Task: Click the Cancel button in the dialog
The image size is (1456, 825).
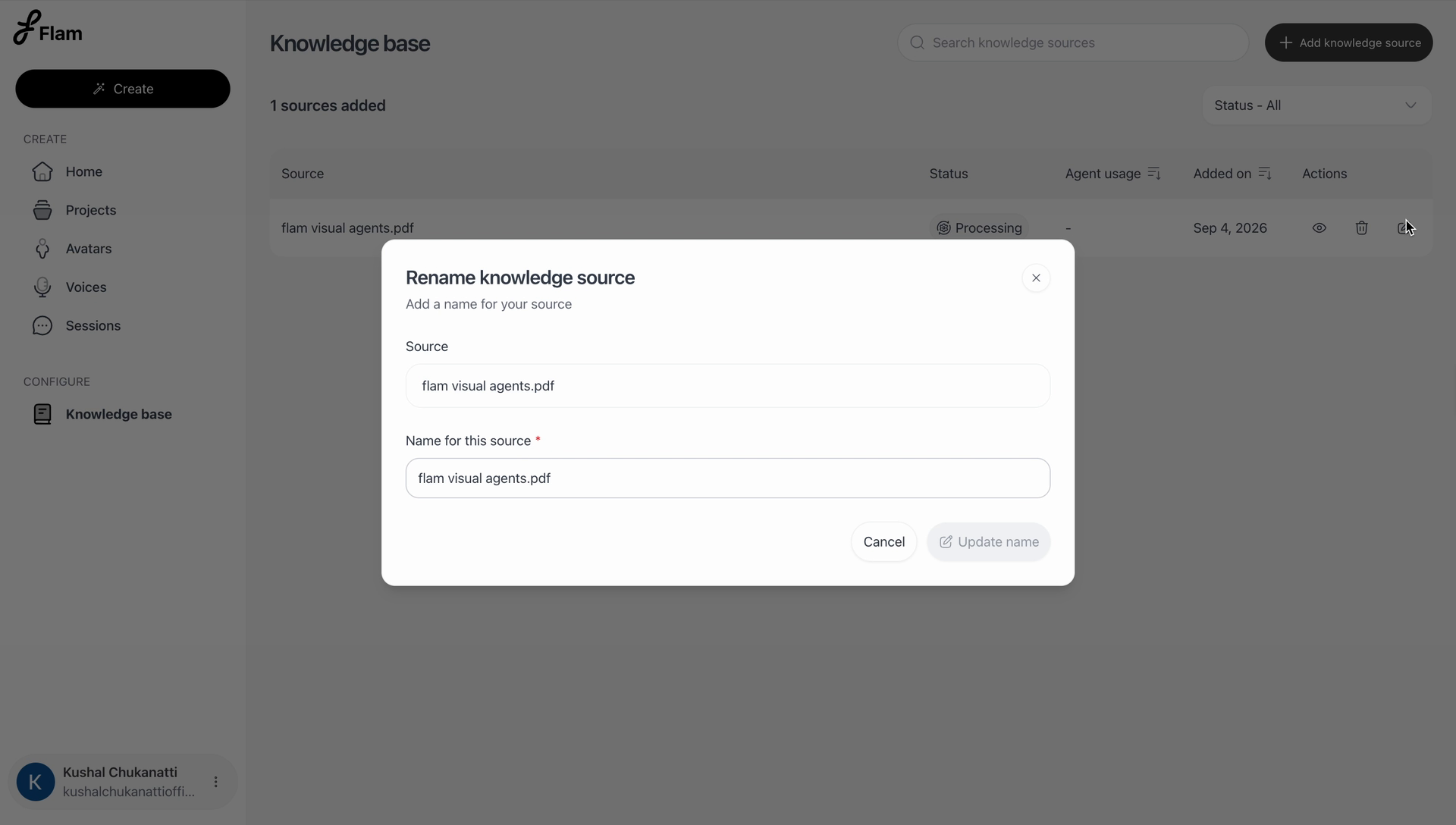Action: [883, 542]
